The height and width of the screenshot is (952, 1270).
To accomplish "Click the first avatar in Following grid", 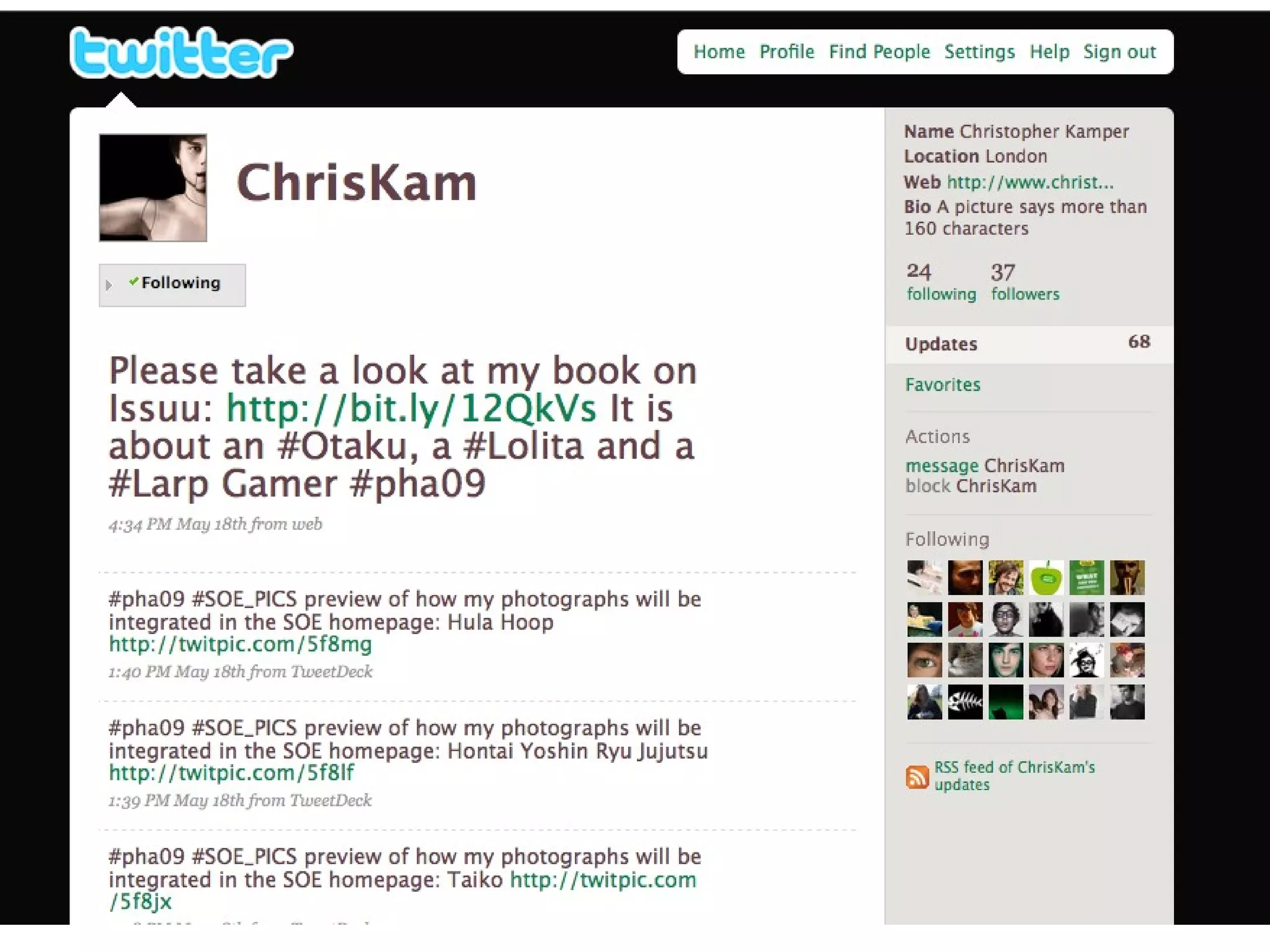I will 925,578.
